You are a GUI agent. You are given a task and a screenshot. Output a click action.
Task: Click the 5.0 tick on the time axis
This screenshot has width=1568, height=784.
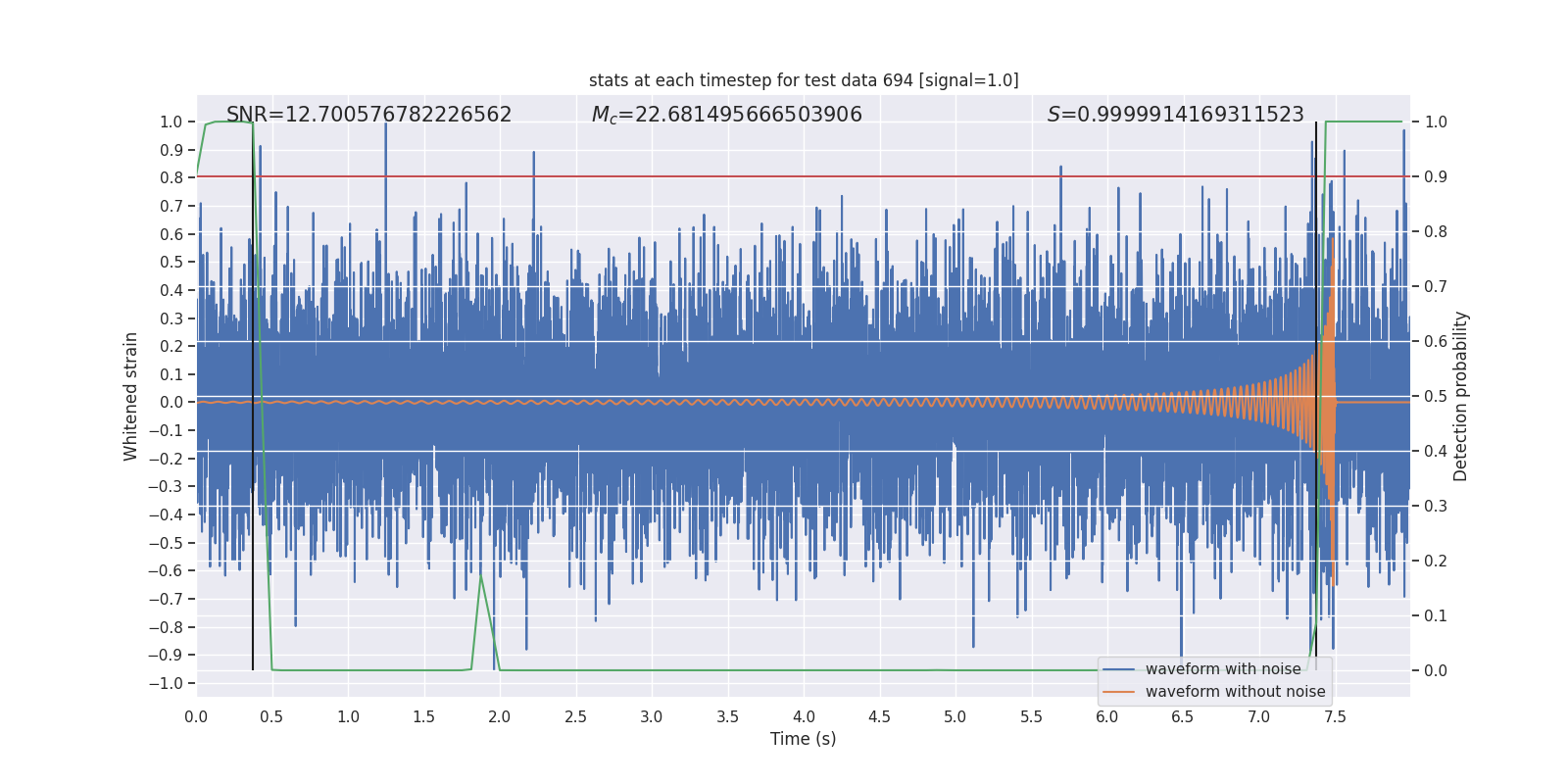pyautogui.click(x=955, y=717)
